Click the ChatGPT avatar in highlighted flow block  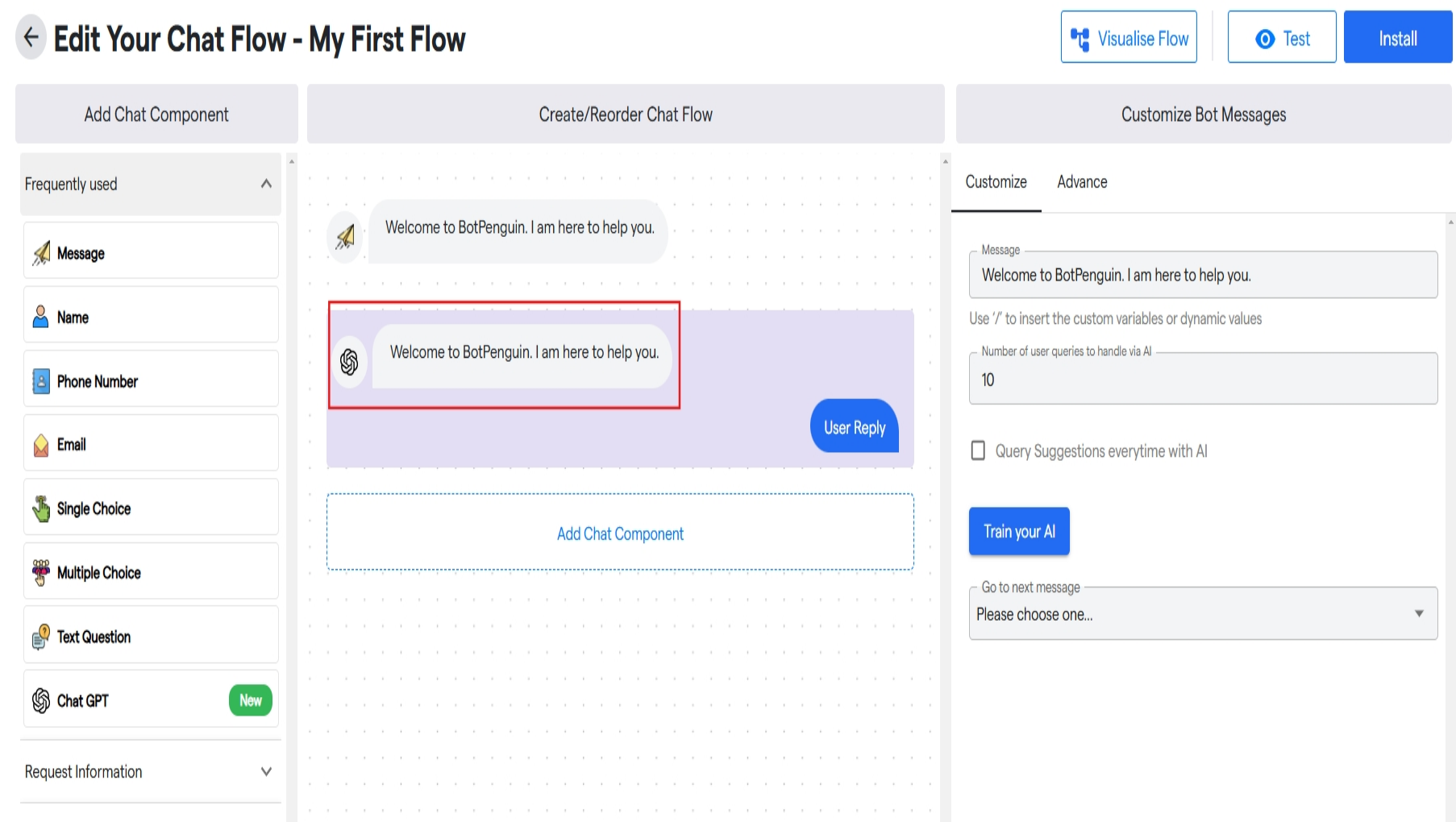point(349,363)
